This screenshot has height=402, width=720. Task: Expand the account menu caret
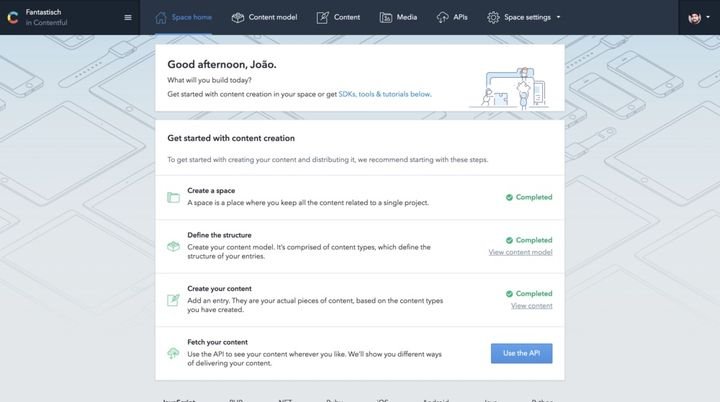pyautogui.click(x=708, y=18)
